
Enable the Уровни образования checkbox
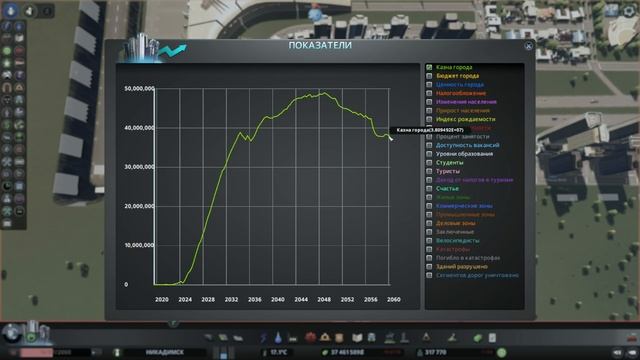429,154
